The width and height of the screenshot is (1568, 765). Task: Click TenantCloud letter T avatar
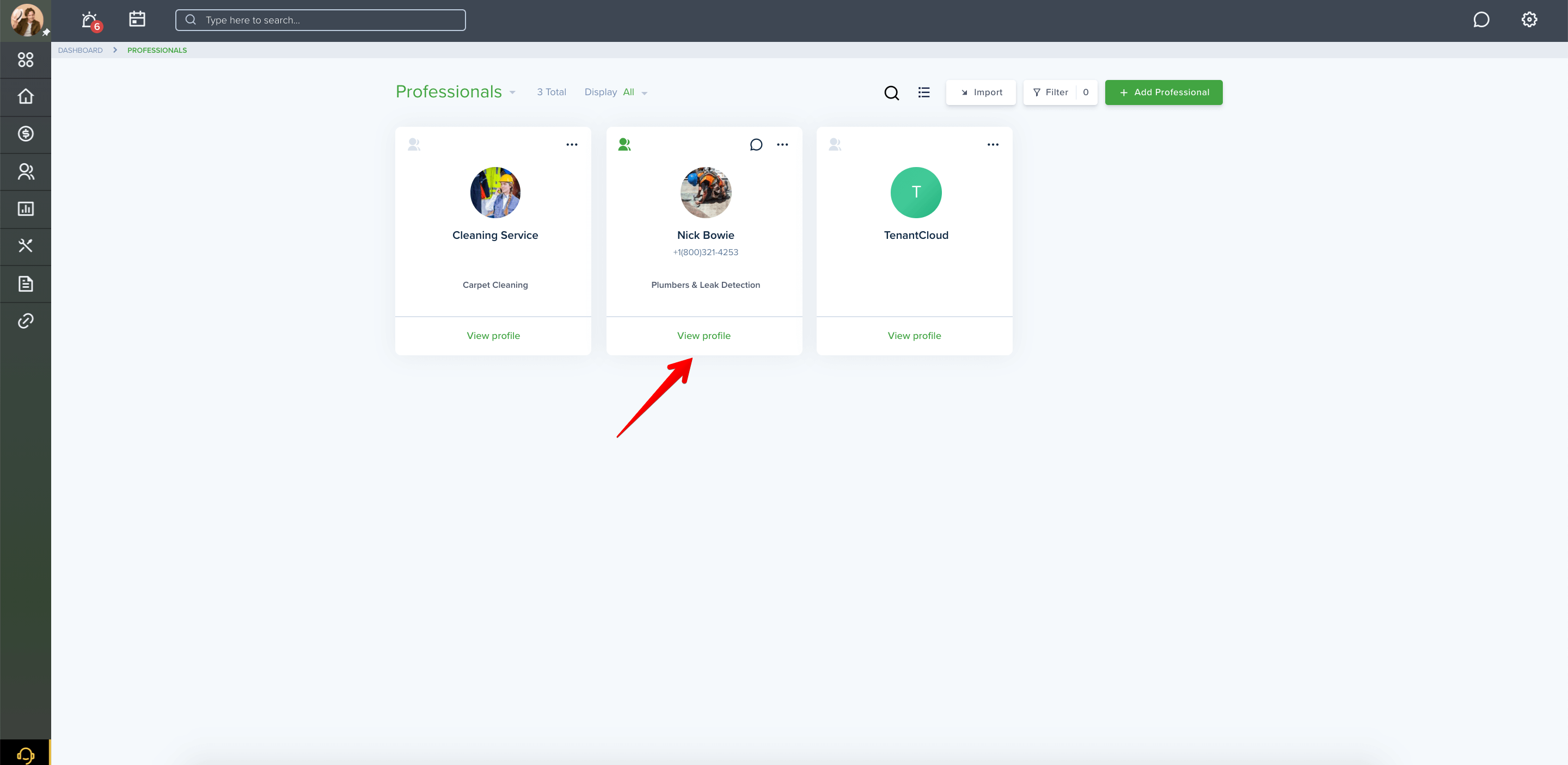tap(916, 192)
